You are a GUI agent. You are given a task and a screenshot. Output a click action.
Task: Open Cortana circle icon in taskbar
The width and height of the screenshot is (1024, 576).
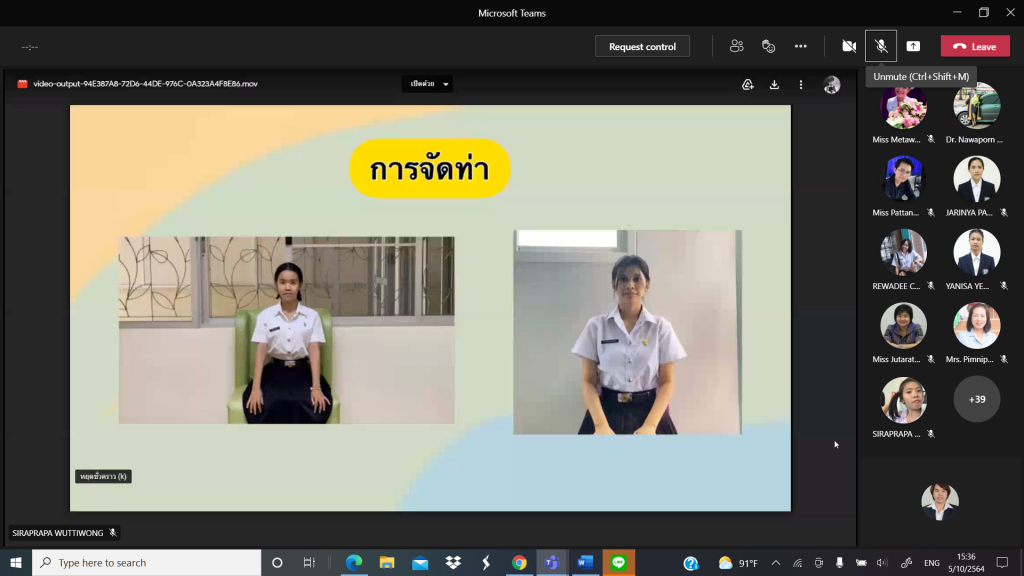[277, 562]
